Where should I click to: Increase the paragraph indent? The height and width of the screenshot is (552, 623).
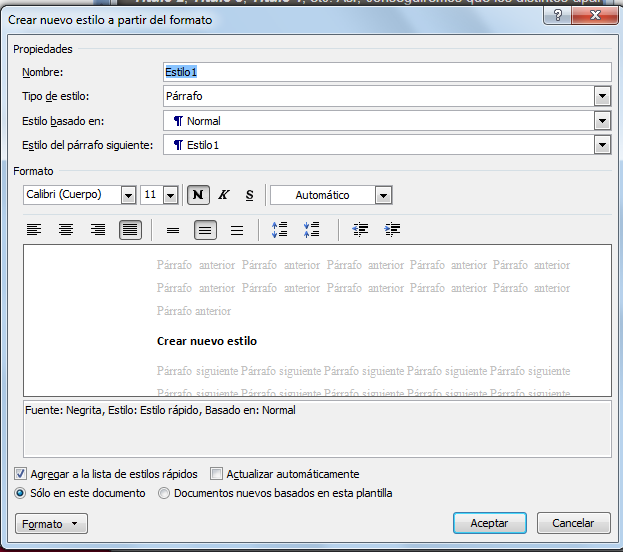[392, 230]
